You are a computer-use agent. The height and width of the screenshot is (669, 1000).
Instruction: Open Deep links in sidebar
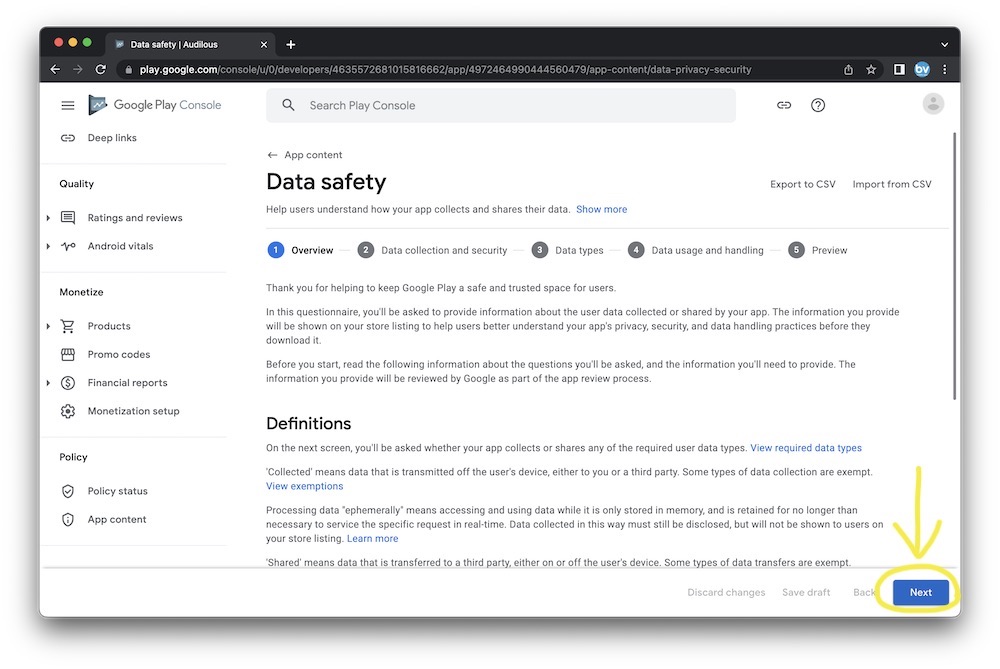tap(112, 138)
